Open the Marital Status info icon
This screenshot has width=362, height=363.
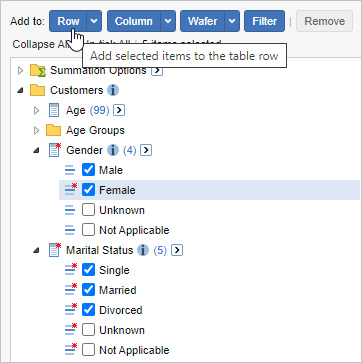143,250
